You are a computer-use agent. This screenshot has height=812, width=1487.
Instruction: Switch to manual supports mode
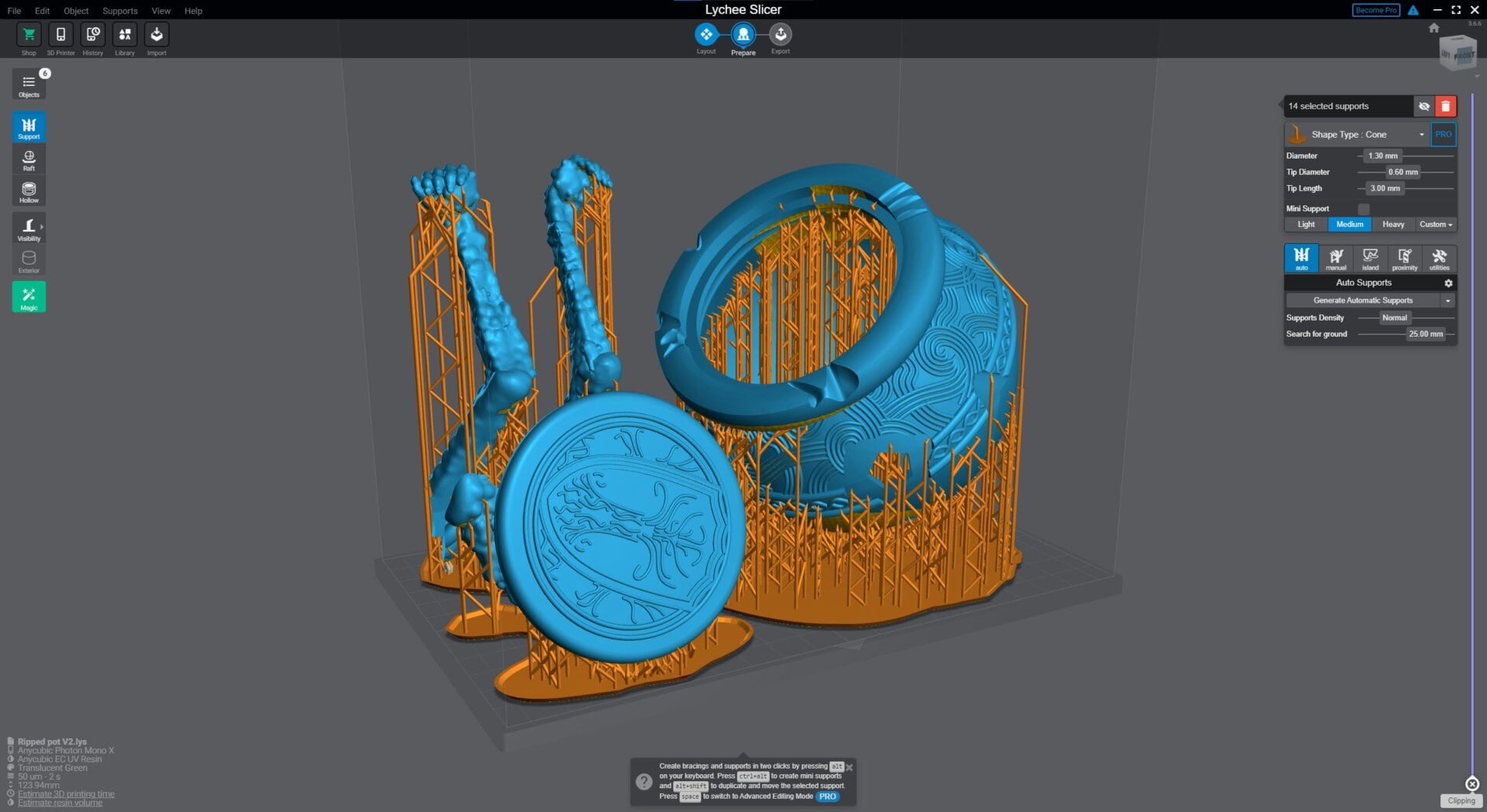[1335, 259]
